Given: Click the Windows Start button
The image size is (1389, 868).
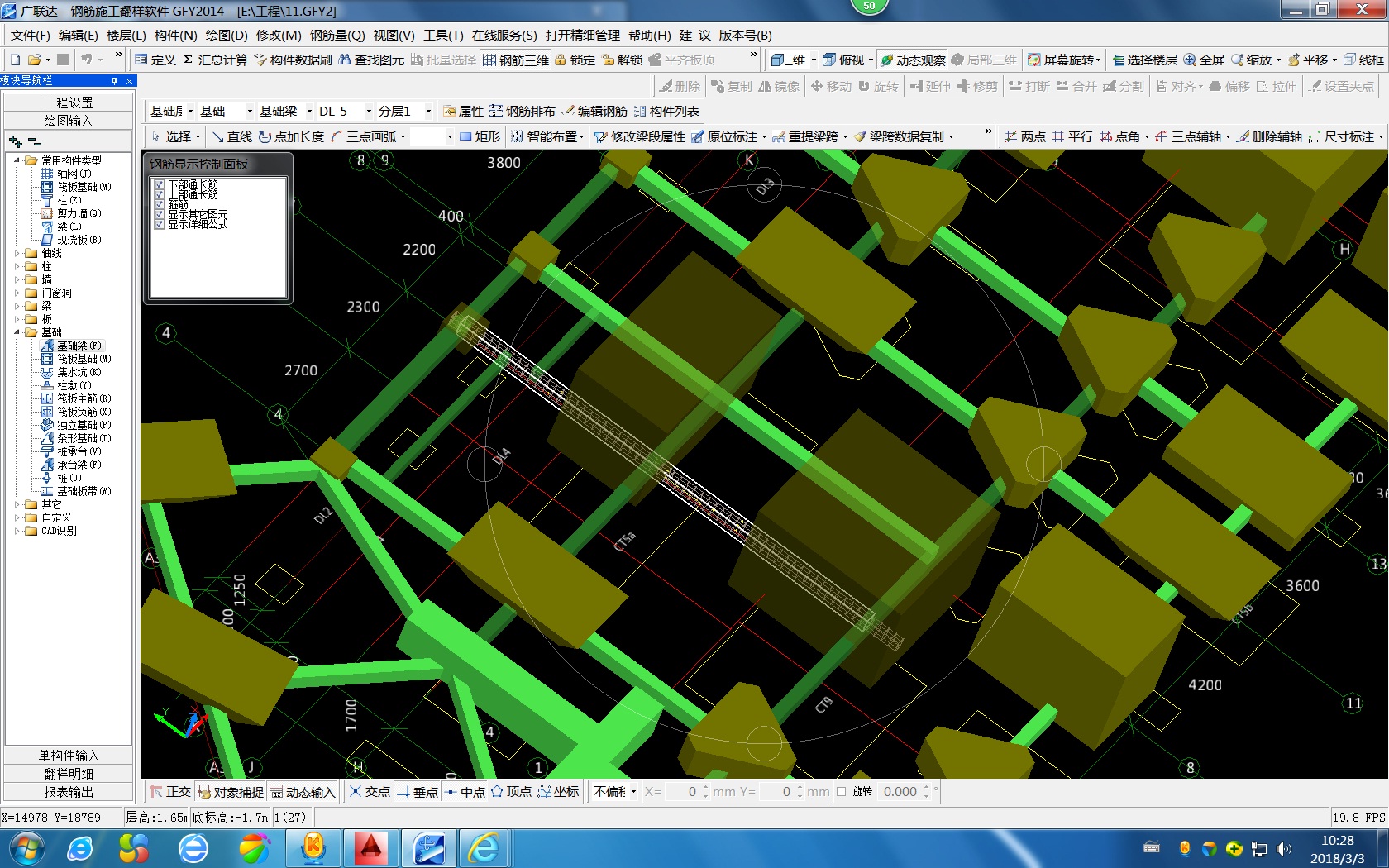Looking at the screenshot, I should 26,848.
